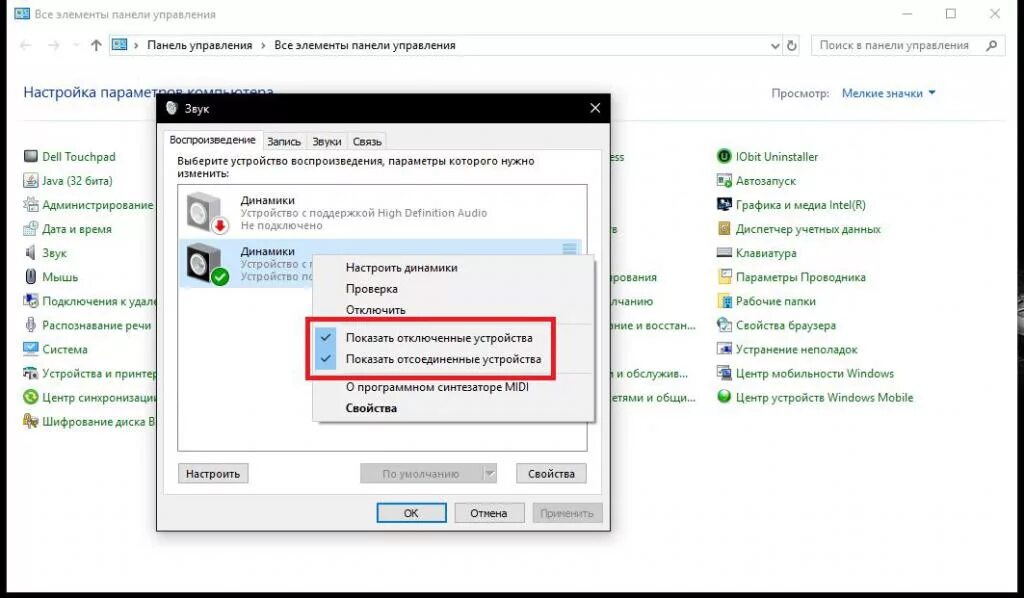This screenshot has width=1024, height=598.
Task: Open the Java (32 бита) icon
Action: (x=31, y=181)
